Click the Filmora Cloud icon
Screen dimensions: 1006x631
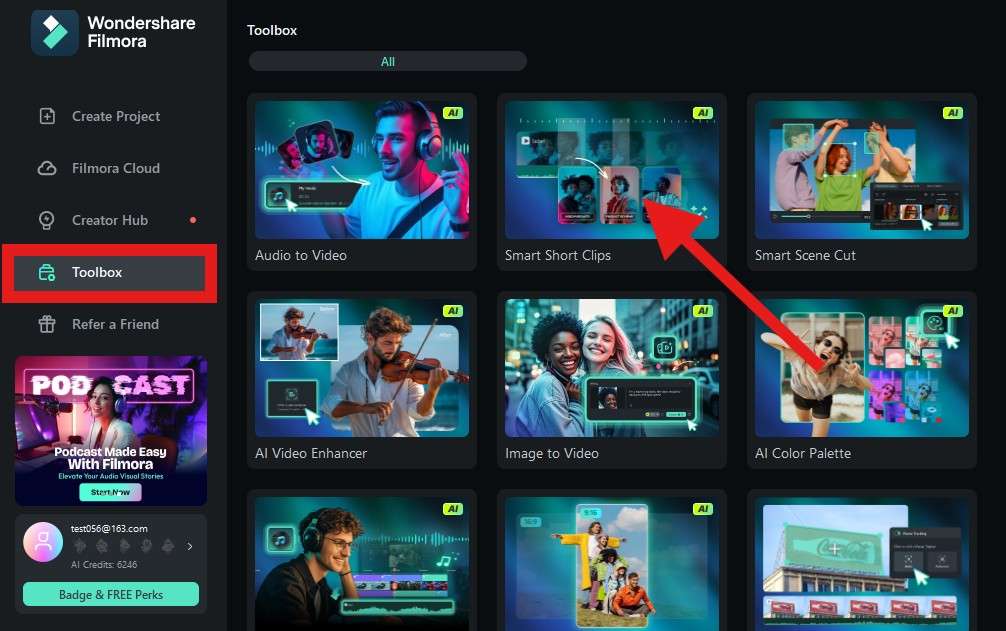pos(47,168)
